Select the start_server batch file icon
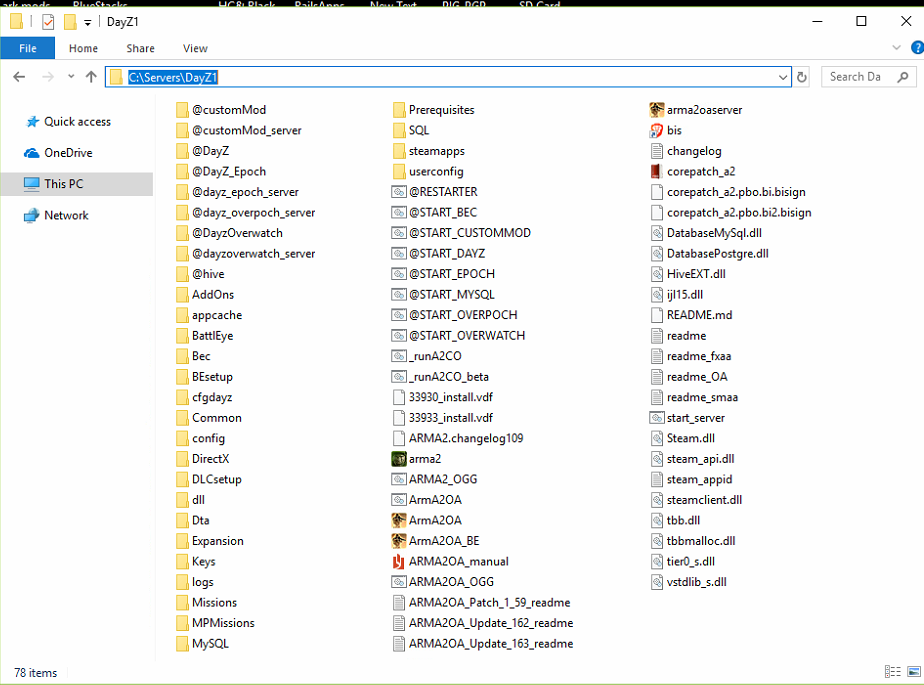Screen dimensions: 924x685 [x=656, y=418]
